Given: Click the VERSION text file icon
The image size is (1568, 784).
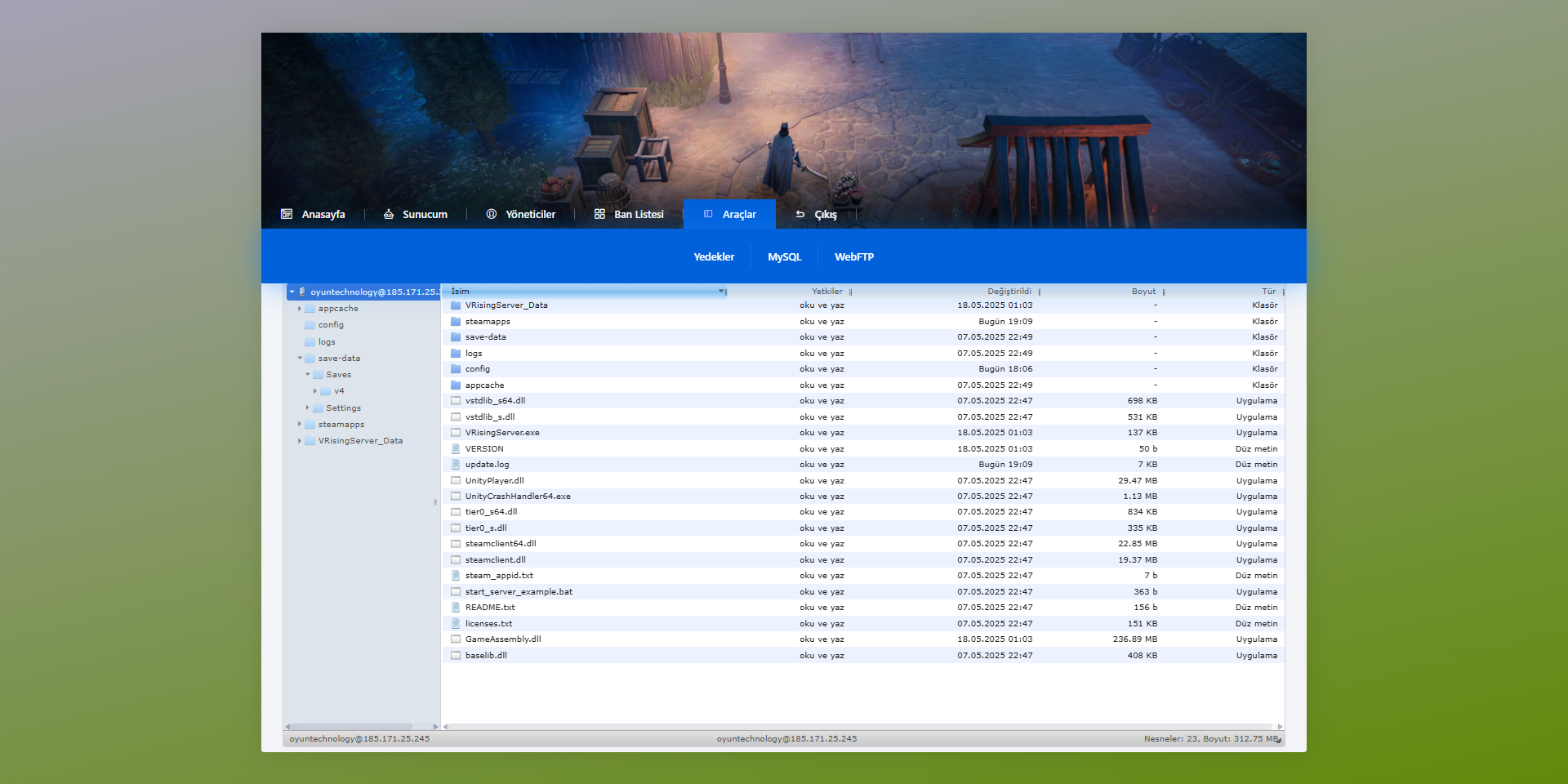Looking at the screenshot, I should 456,449.
